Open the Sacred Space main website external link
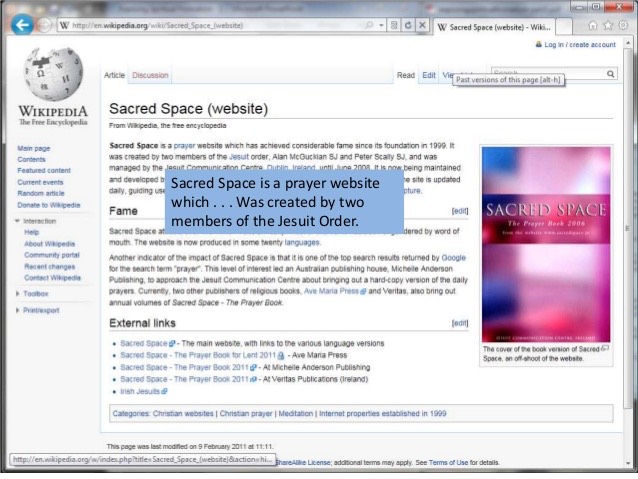 pos(147,343)
